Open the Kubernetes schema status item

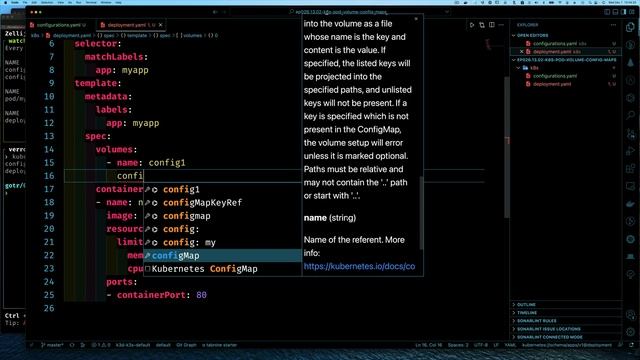pyautogui.click(x=567, y=345)
